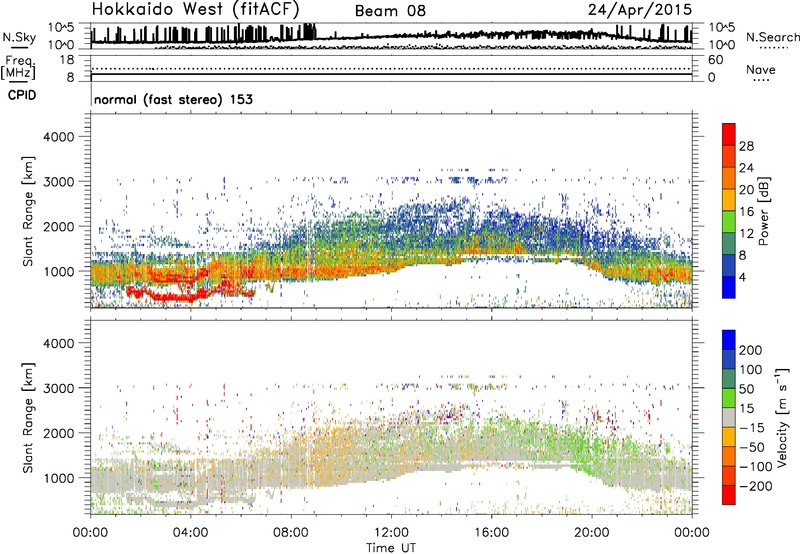The width and height of the screenshot is (800, 554).
Task: Click the "60" Nave axis tick
Action: tap(715, 60)
